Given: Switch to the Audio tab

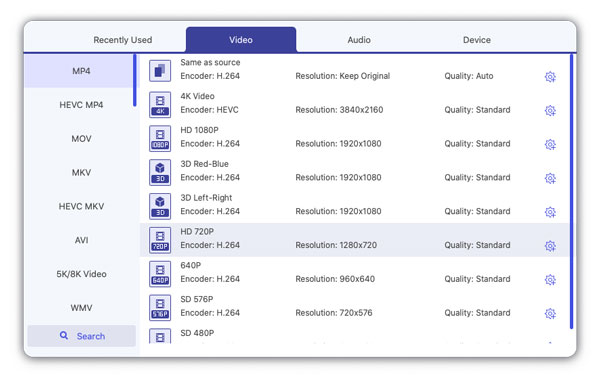Looking at the screenshot, I should click(359, 40).
